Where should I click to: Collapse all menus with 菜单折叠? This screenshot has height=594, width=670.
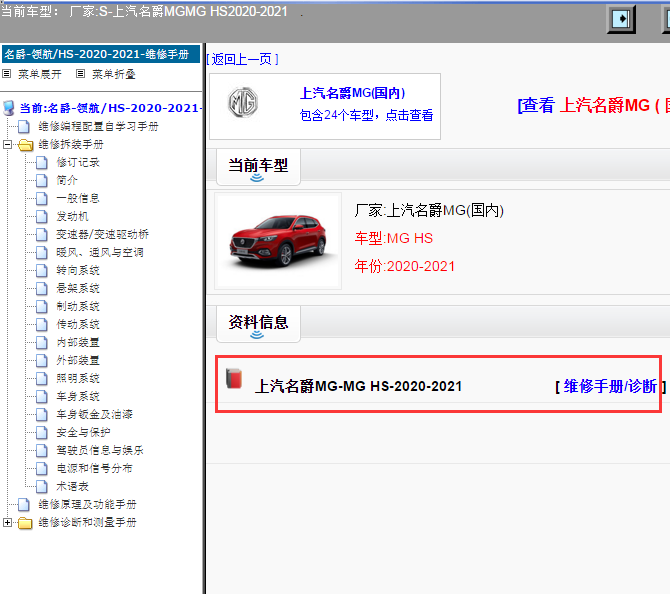(x=114, y=74)
